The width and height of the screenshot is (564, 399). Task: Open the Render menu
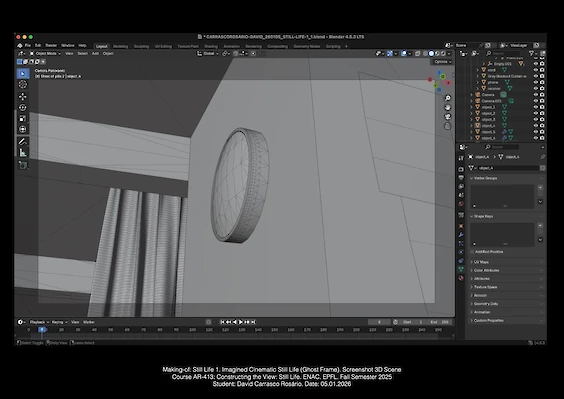tap(51, 46)
